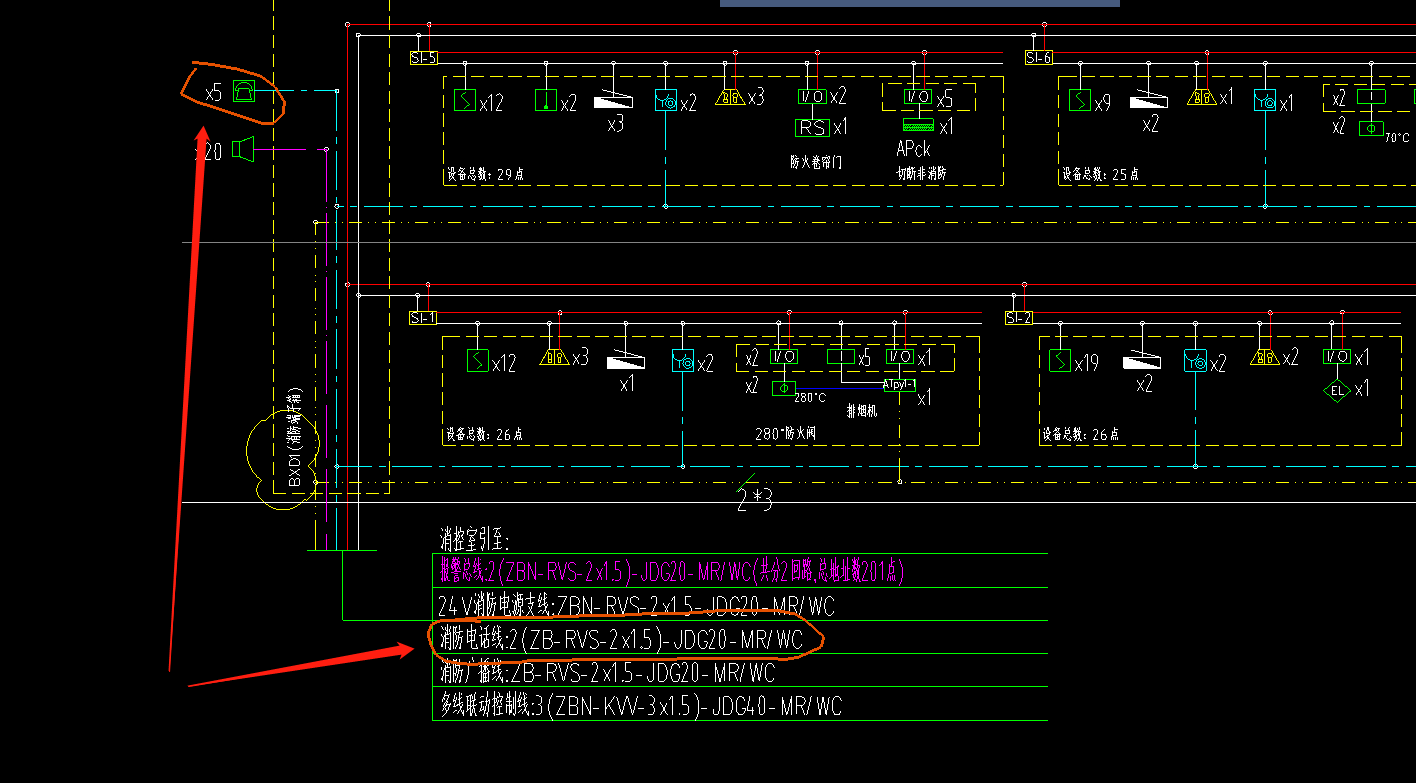Click the SI-1 isolator tag
This screenshot has height=783, width=1416.
(x=423, y=318)
